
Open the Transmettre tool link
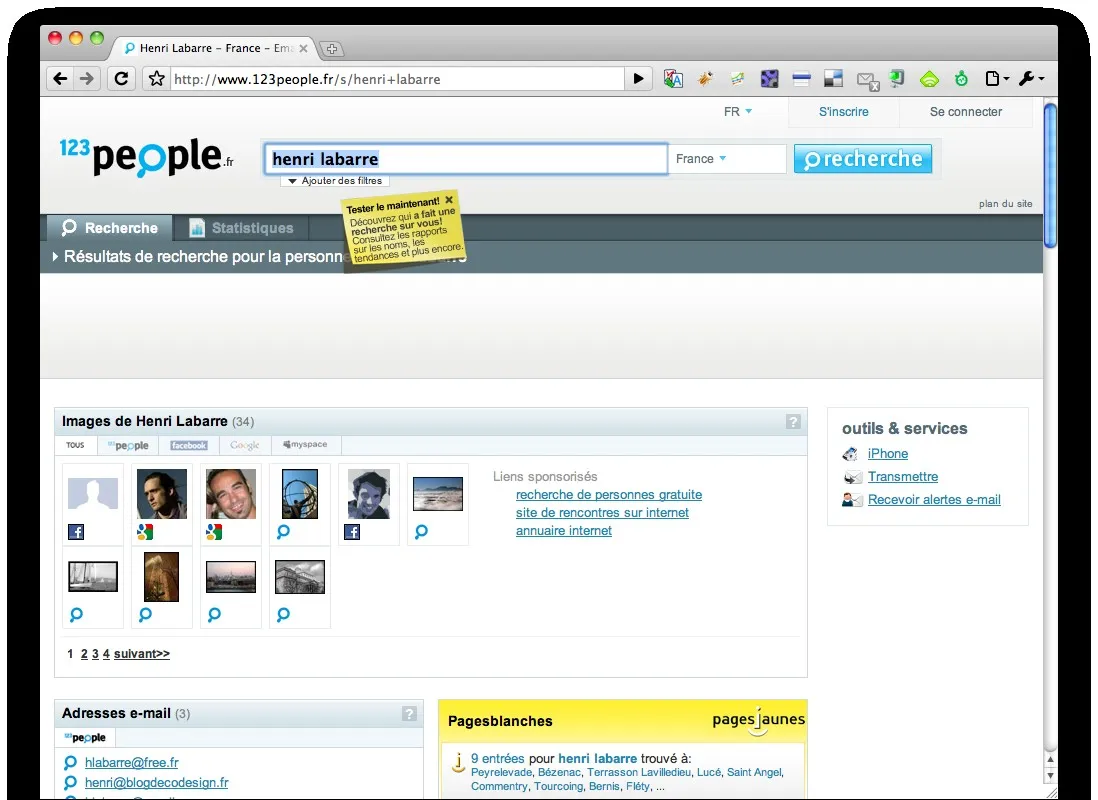point(903,476)
